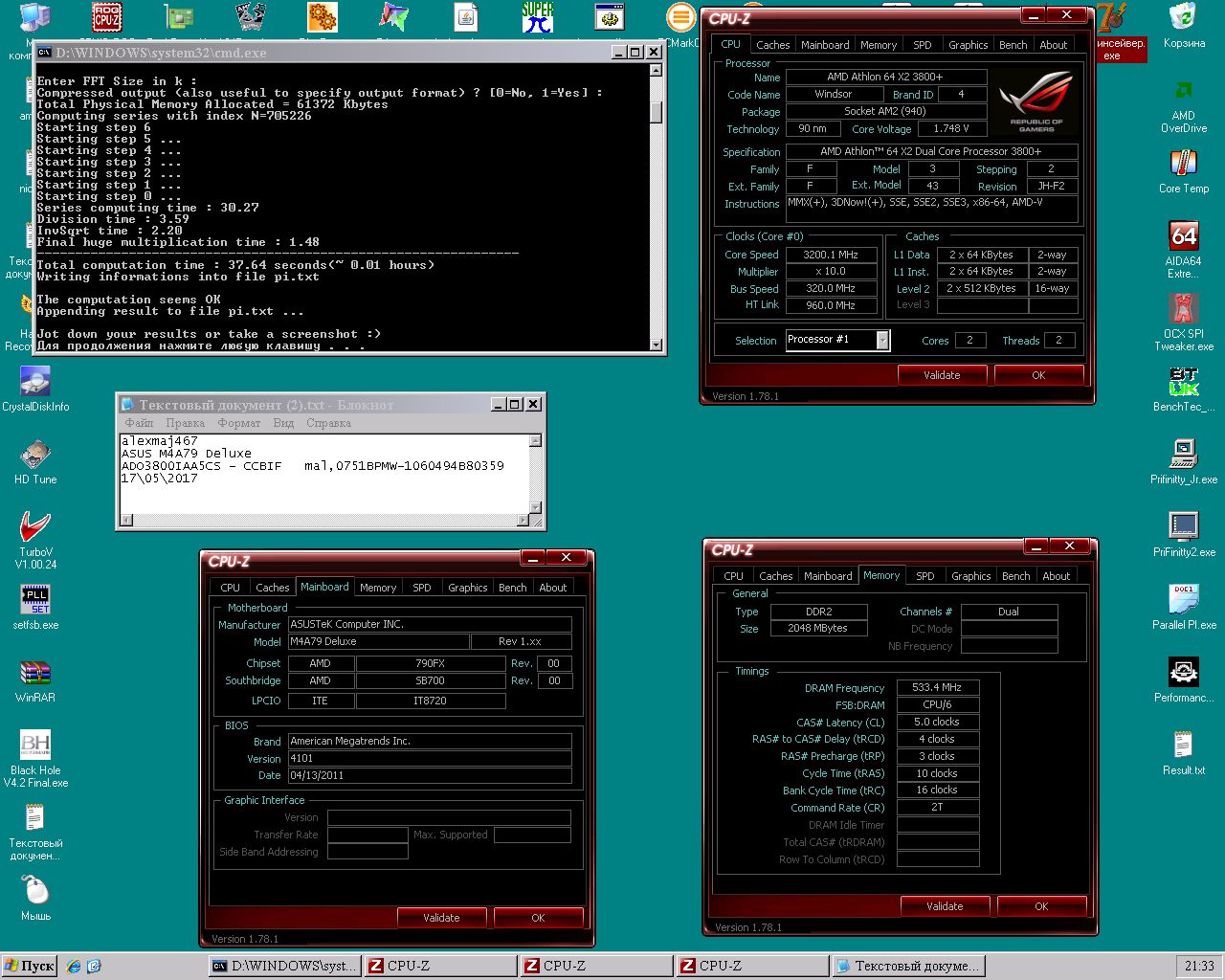Click the 2048 MBytes memory size field
Viewport: 1225px width, 980px height.
coord(817,628)
